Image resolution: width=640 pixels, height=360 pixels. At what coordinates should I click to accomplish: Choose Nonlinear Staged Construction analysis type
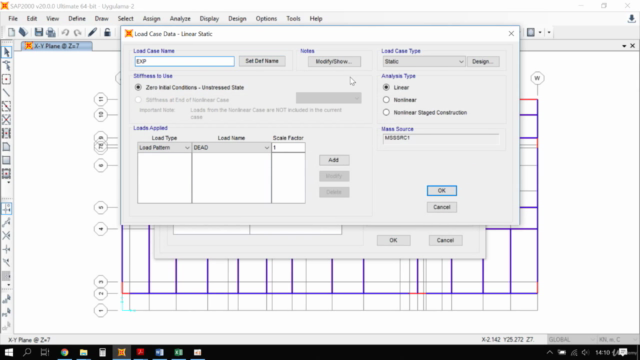[x=386, y=112]
